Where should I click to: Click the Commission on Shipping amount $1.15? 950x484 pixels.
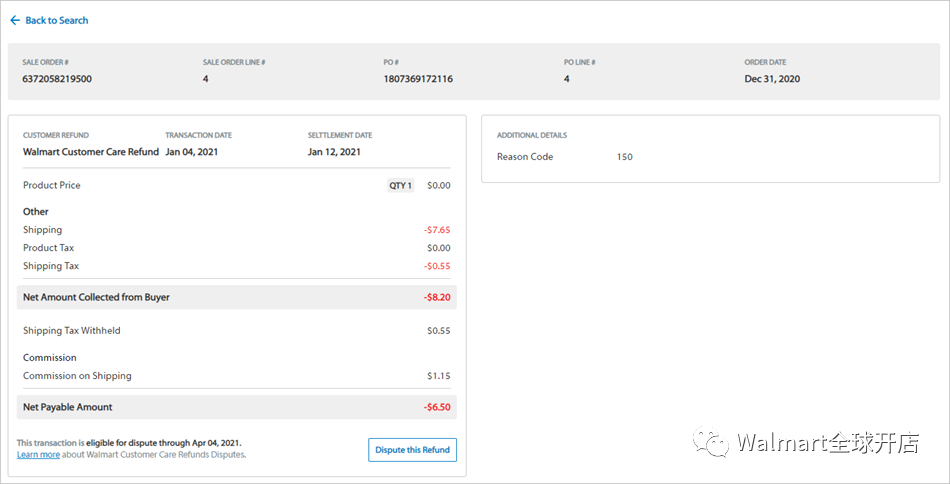[x=438, y=376]
